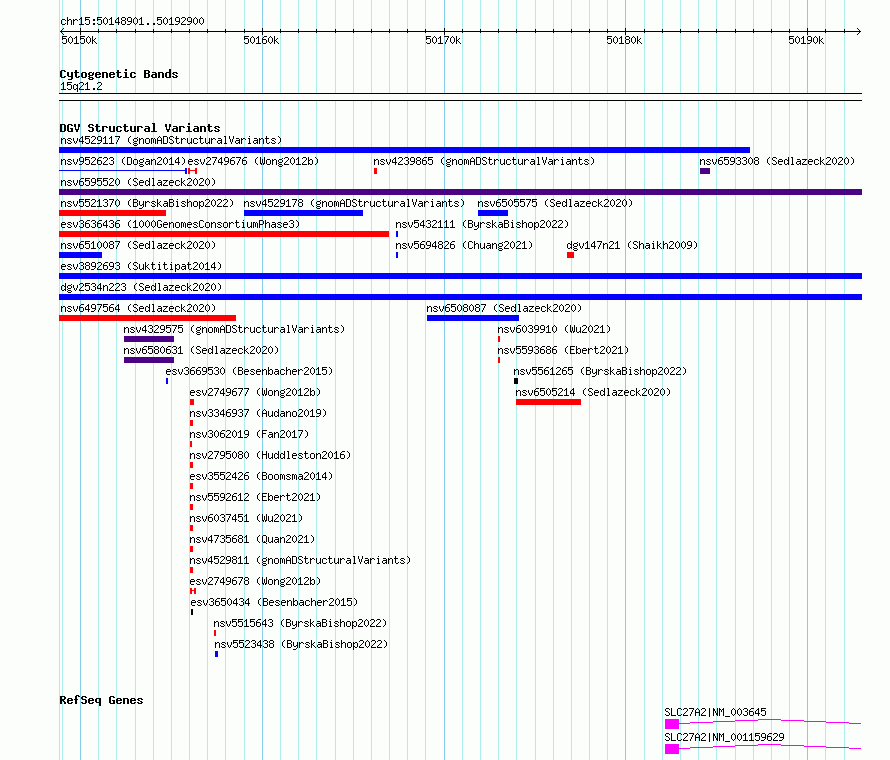Screen dimensions: 890x760
Task: Click the 50170k ruler tick label
Action: coord(443,40)
